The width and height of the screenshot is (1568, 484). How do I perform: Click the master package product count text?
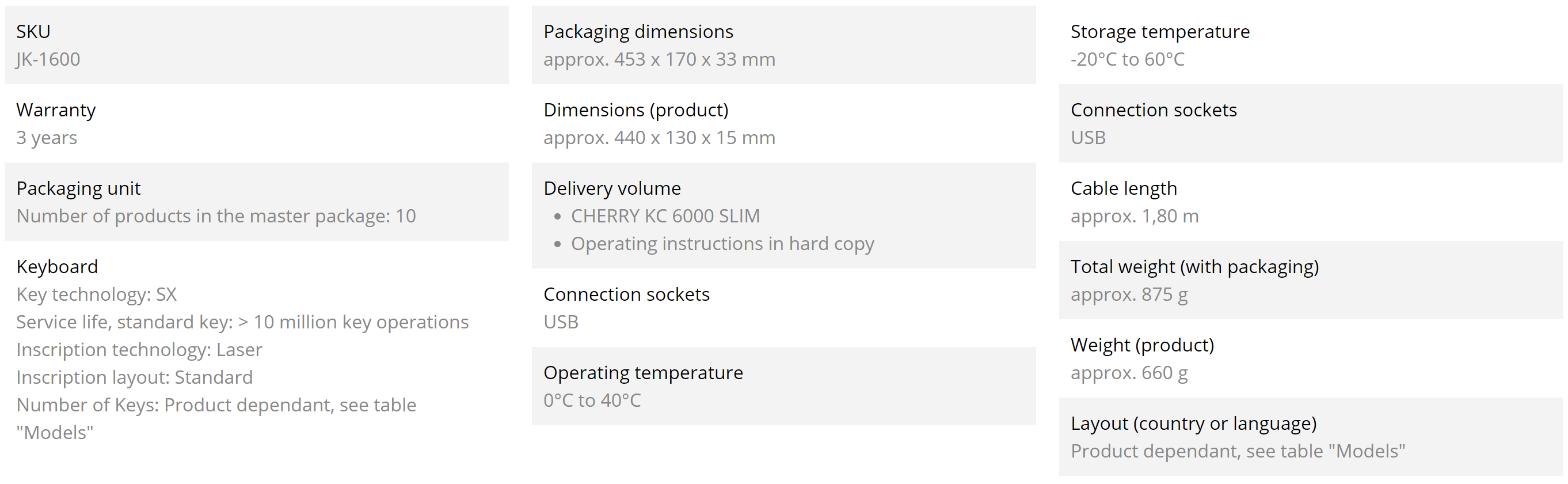pos(216,217)
